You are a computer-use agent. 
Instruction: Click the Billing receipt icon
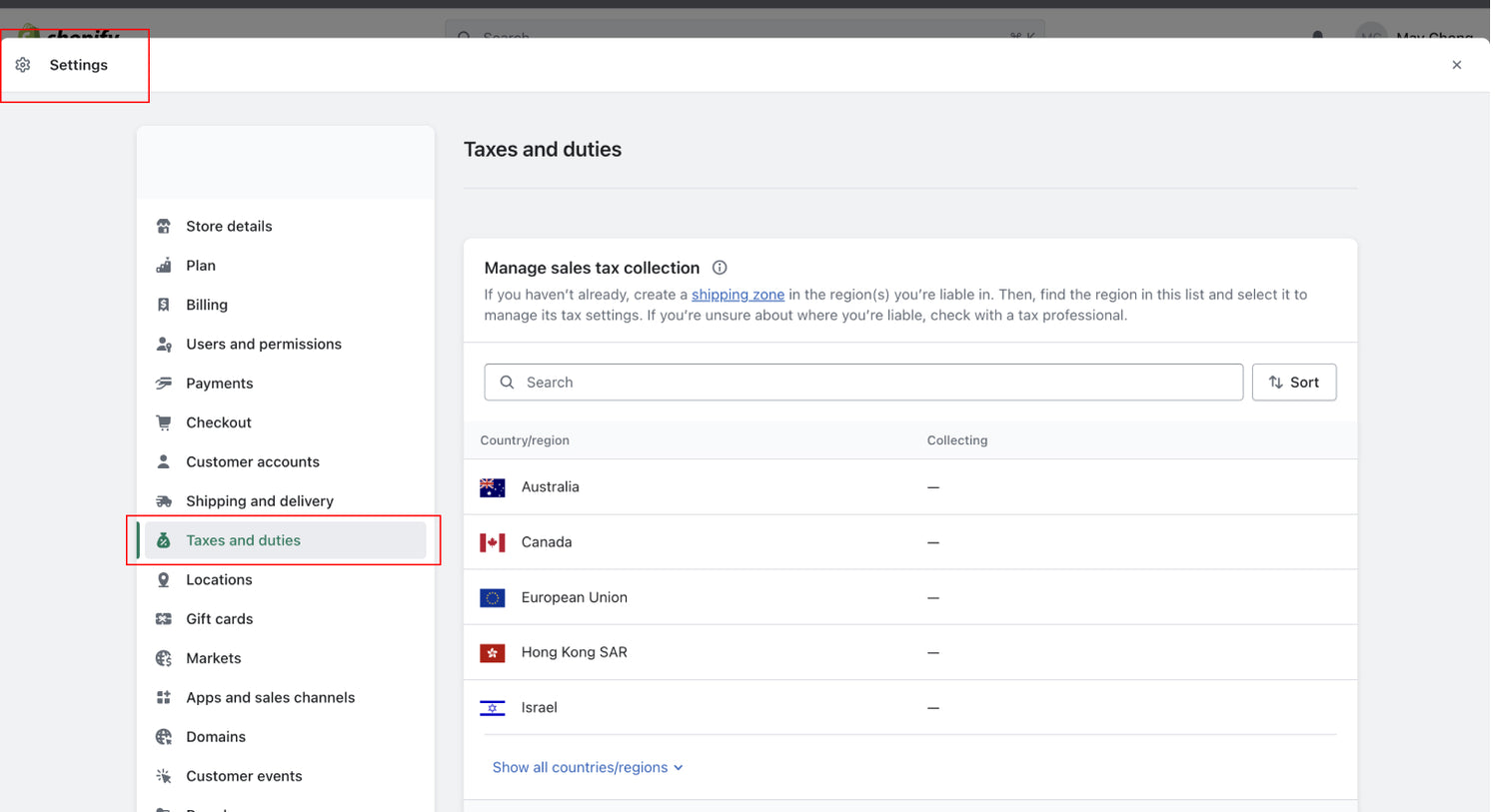pyautogui.click(x=164, y=305)
